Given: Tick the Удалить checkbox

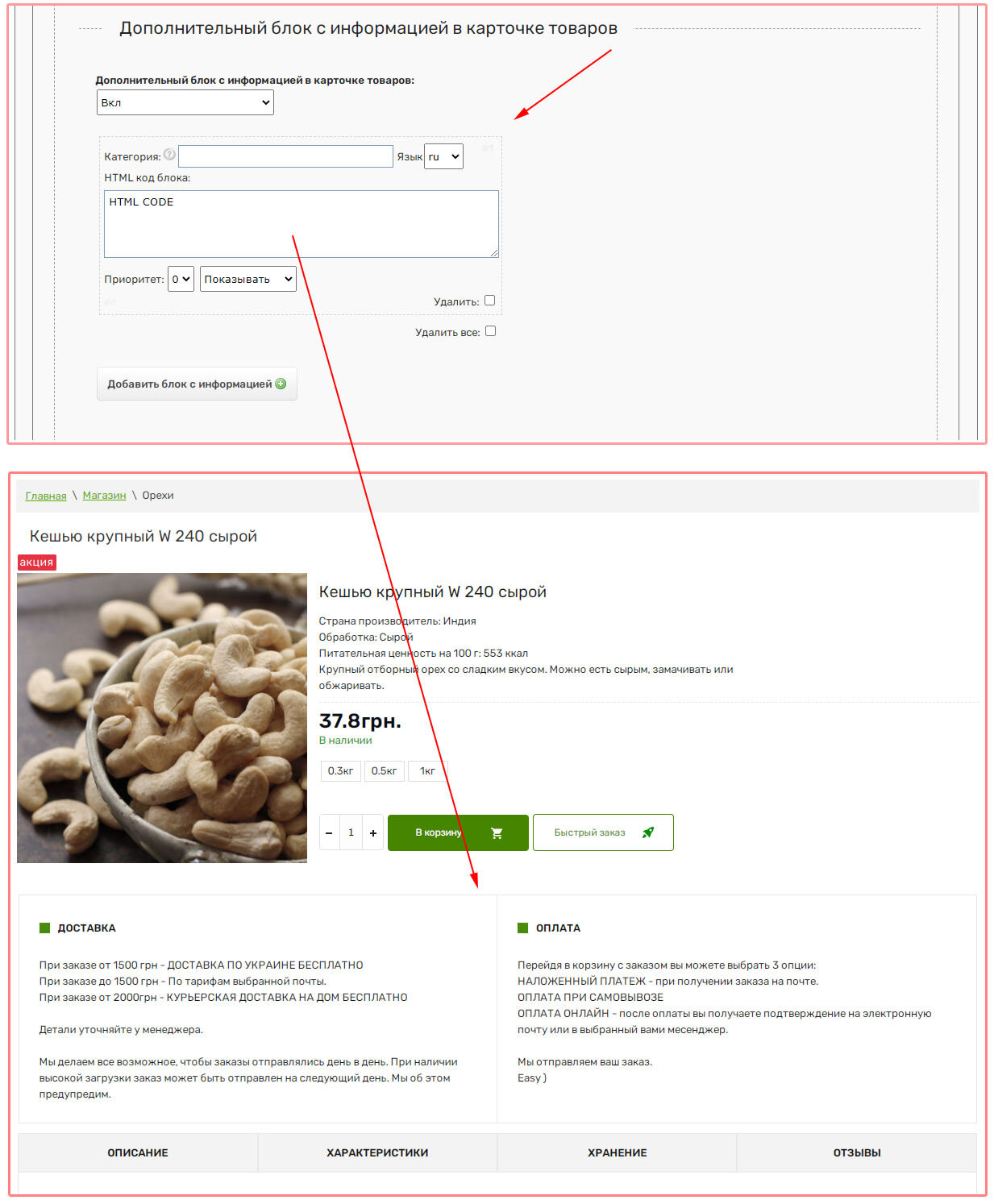Looking at the screenshot, I should click(x=489, y=301).
